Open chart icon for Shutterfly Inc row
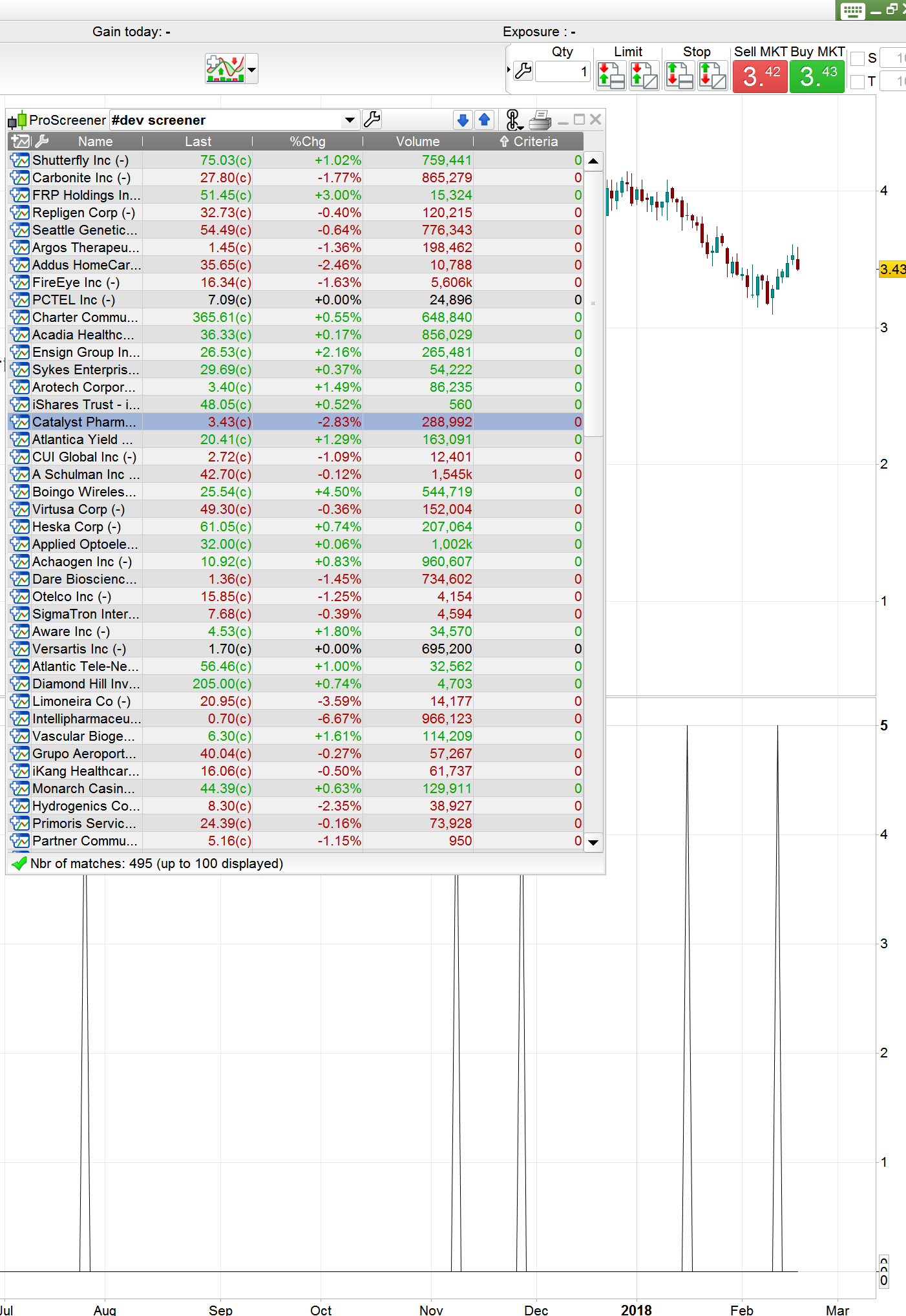Viewport: 906px width, 1316px height. [x=21, y=160]
